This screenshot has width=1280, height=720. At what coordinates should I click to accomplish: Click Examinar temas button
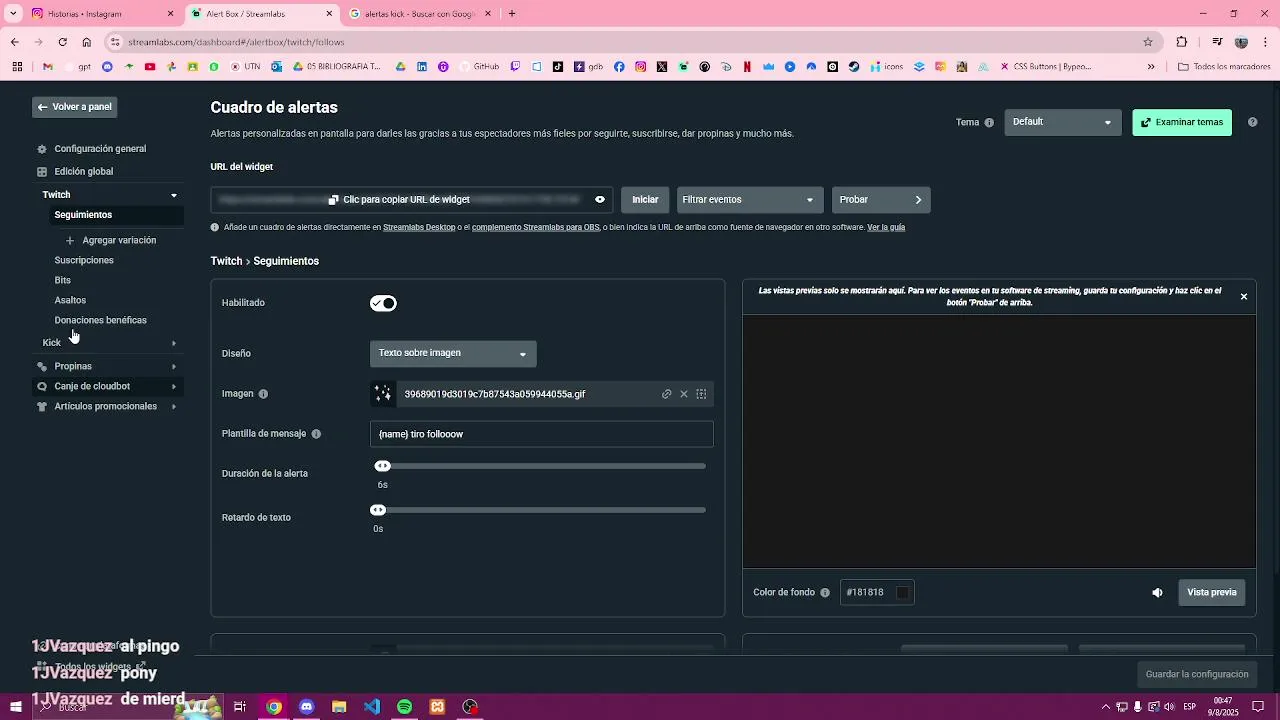click(x=1182, y=122)
